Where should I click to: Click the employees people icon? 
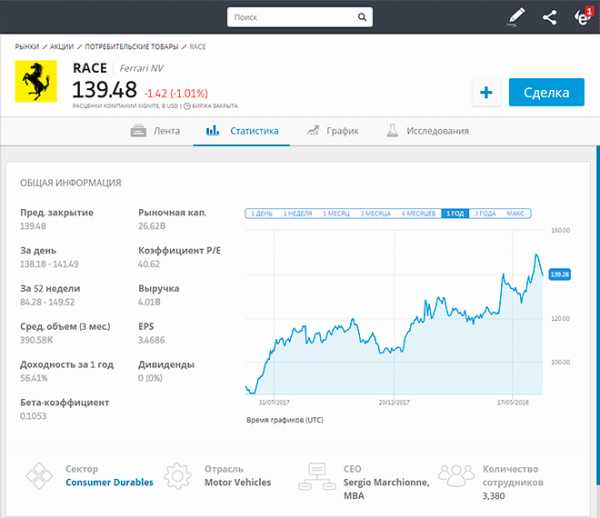(x=456, y=475)
